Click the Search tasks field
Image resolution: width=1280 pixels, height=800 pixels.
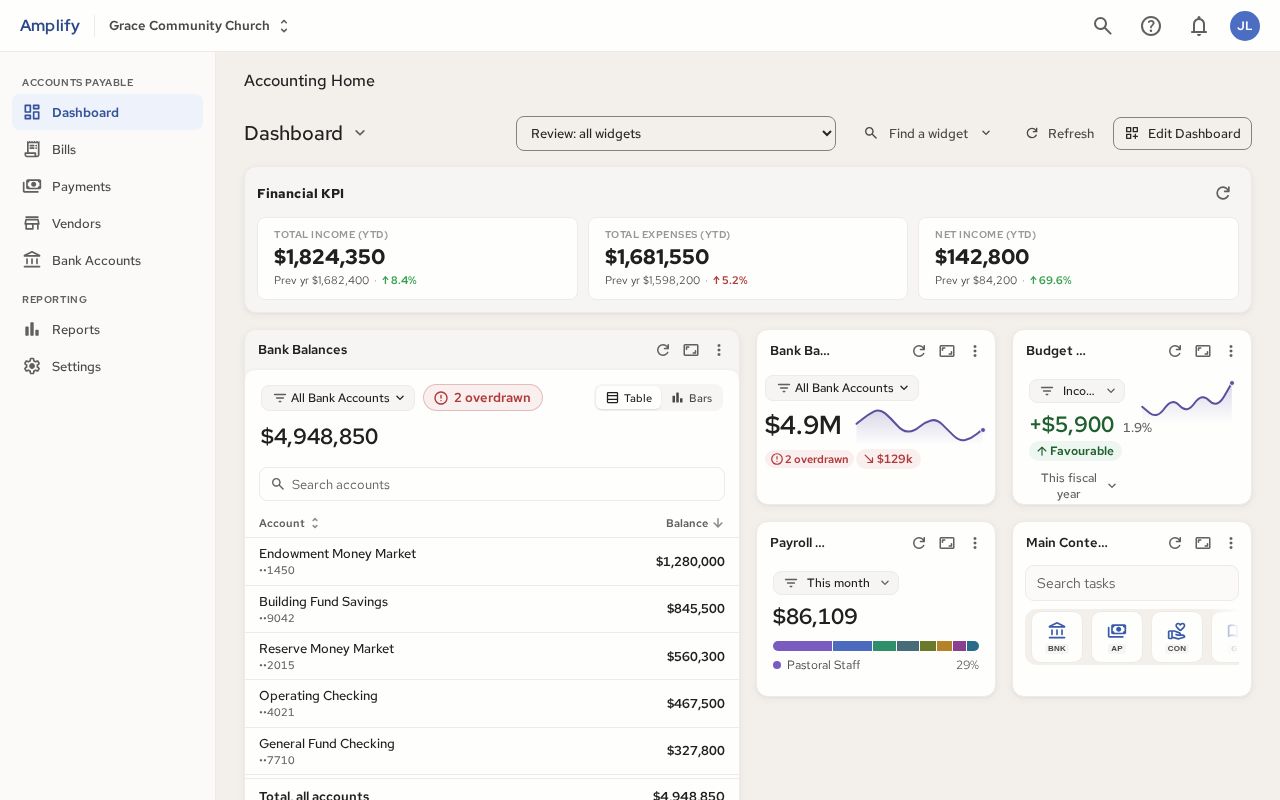click(1132, 583)
